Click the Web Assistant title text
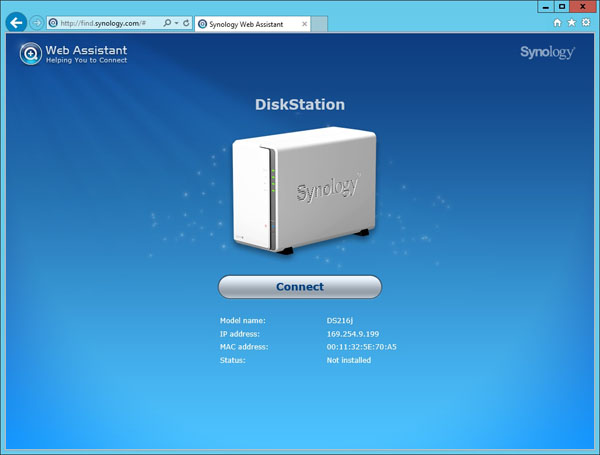The image size is (600, 455). [x=86, y=50]
